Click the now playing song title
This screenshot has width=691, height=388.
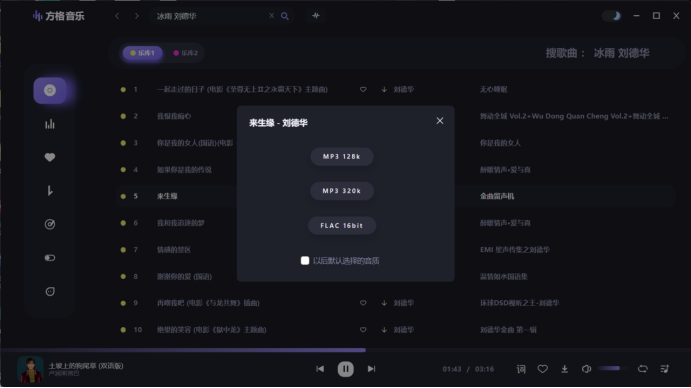(x=86, y=366)
